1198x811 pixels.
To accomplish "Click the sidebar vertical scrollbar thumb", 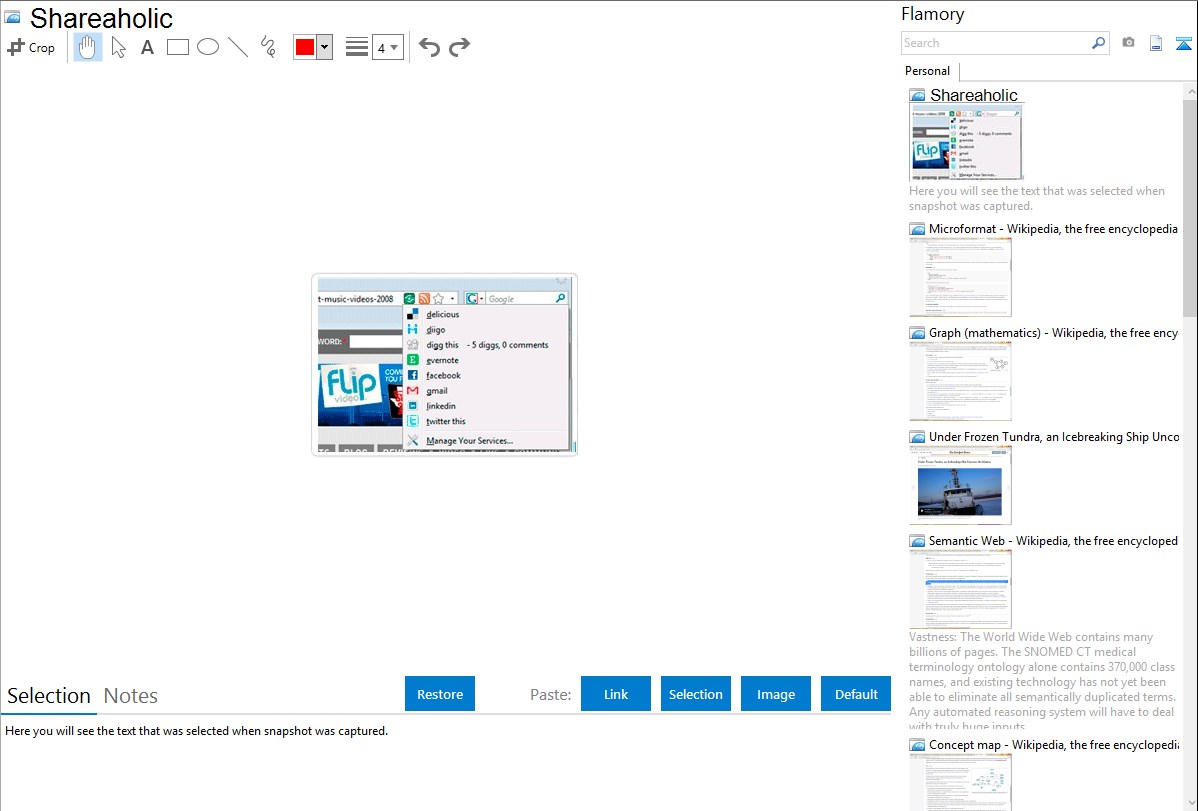I will [1190, 208].
